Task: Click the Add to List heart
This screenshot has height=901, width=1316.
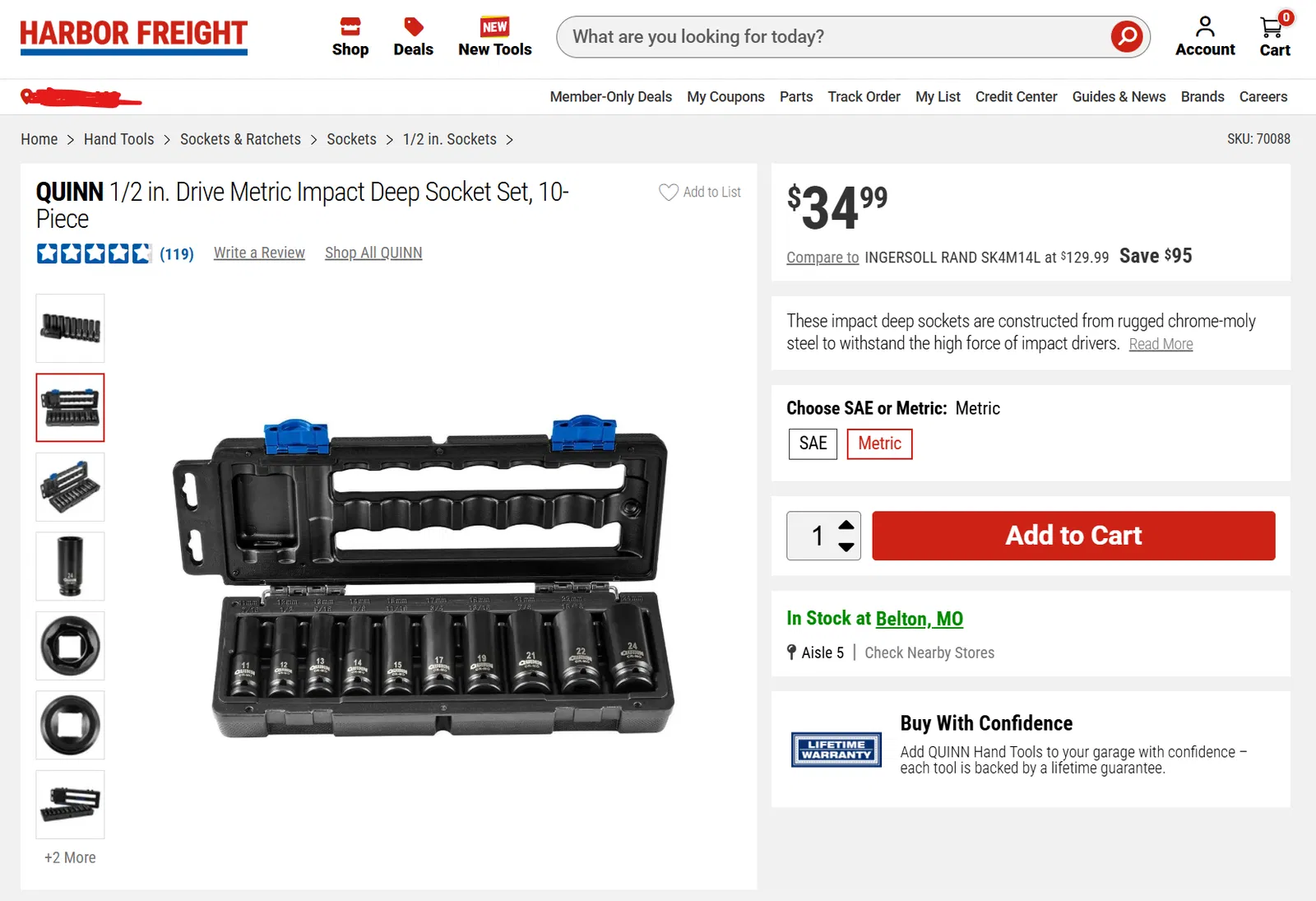Action: 669,193
